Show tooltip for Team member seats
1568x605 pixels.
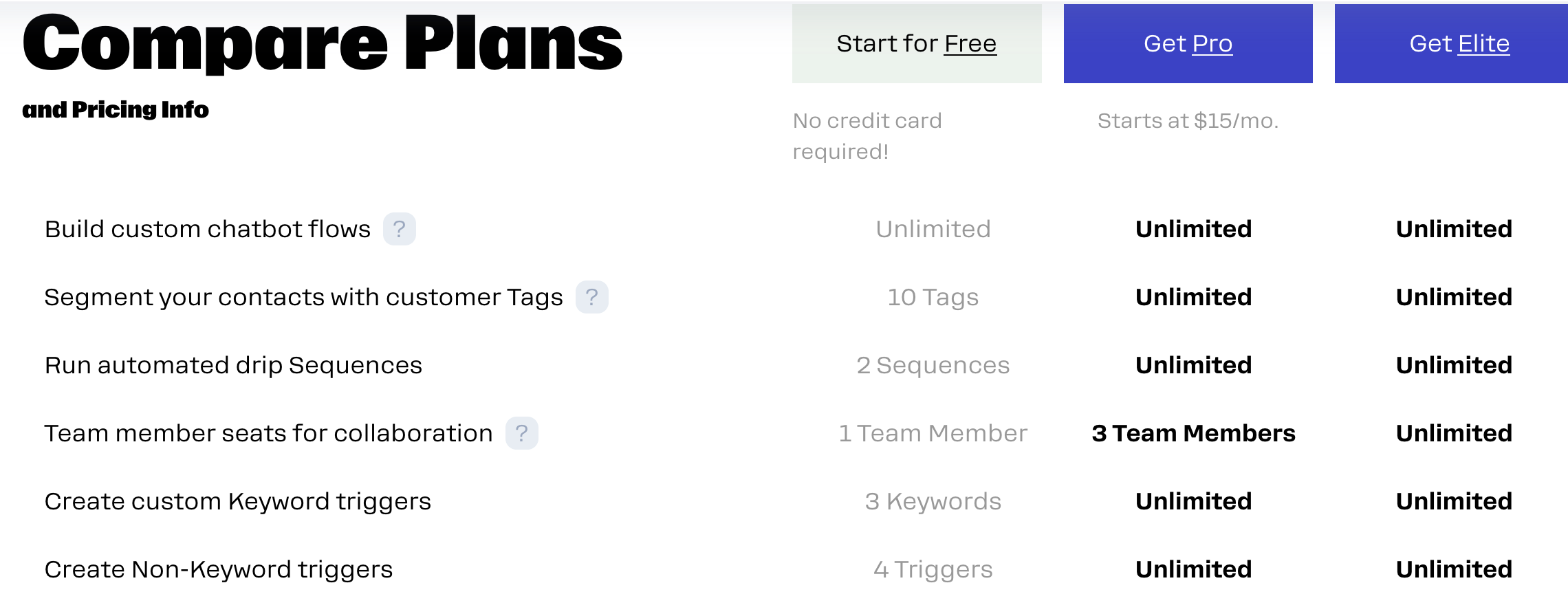pyautogui.click(x=521, y=433)
